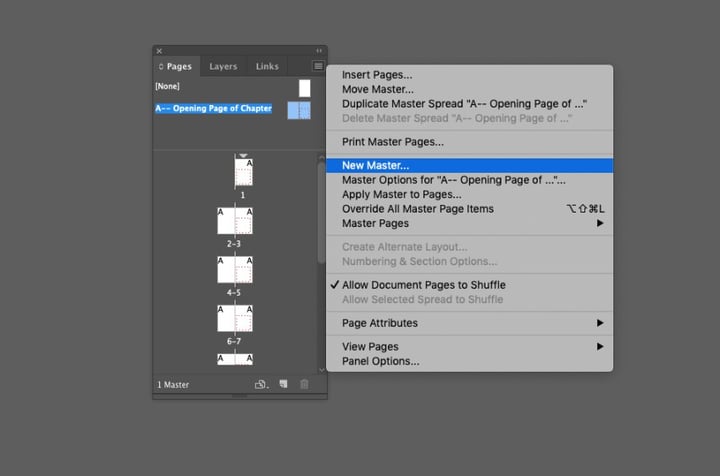The width and height of the screenshot is (720, 476).
Task: Choose New Master... from the menu
Action: tap(469, 166)
